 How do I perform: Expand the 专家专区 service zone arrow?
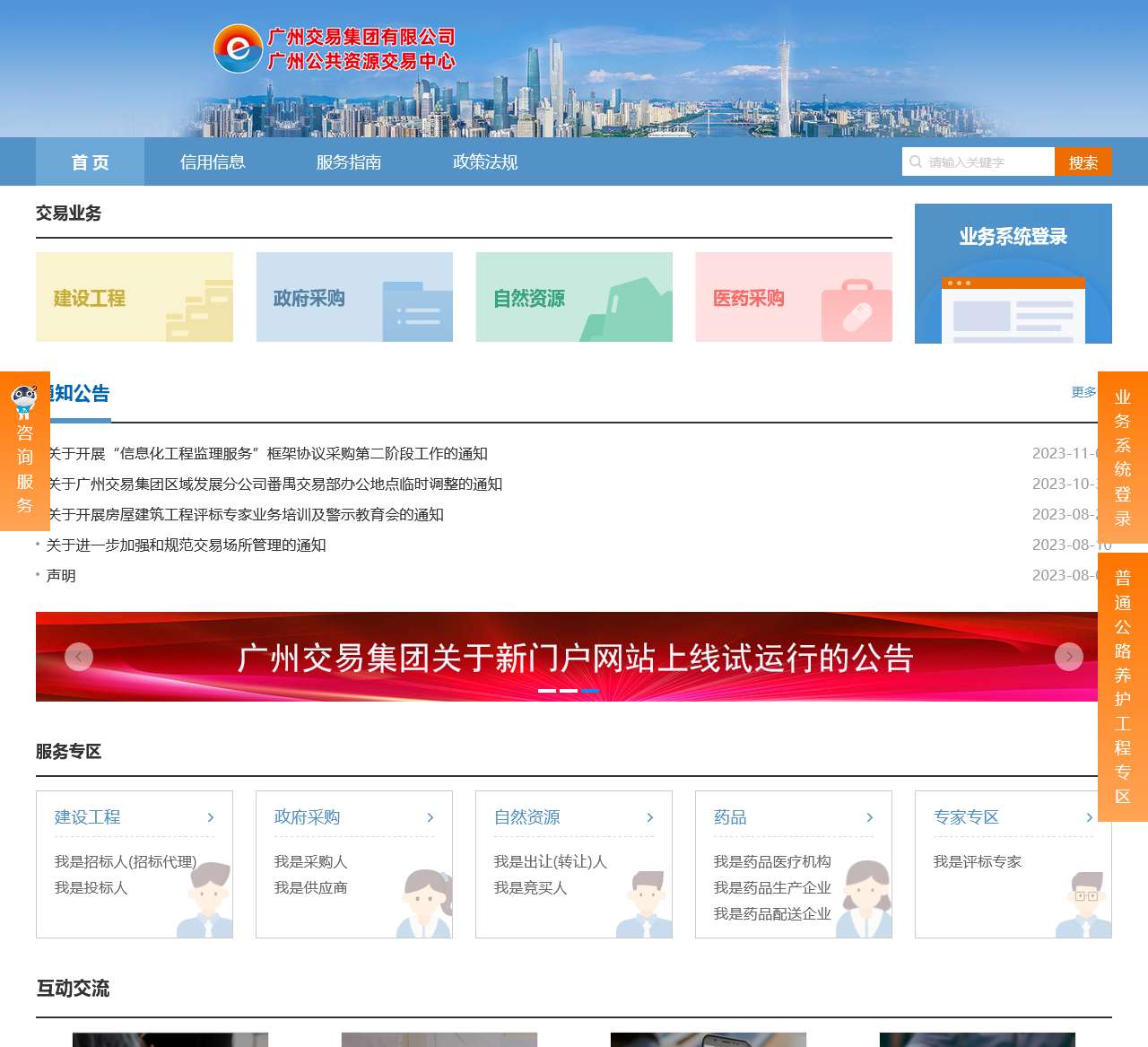click(1090, 817)
